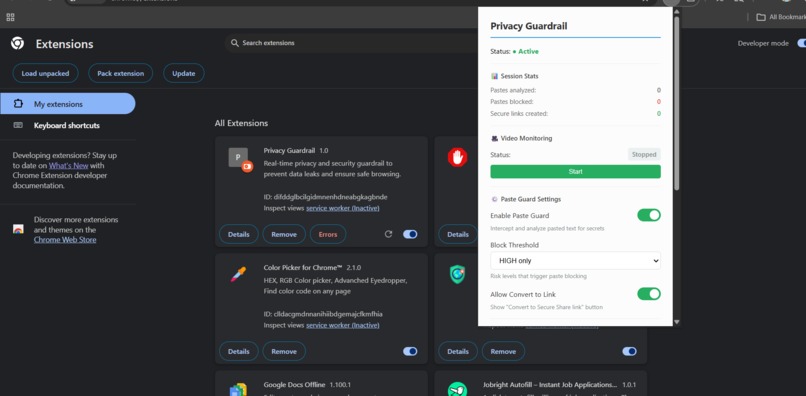View Errors for Privacy Guardrail
The image size is (806, 396).
328,234
